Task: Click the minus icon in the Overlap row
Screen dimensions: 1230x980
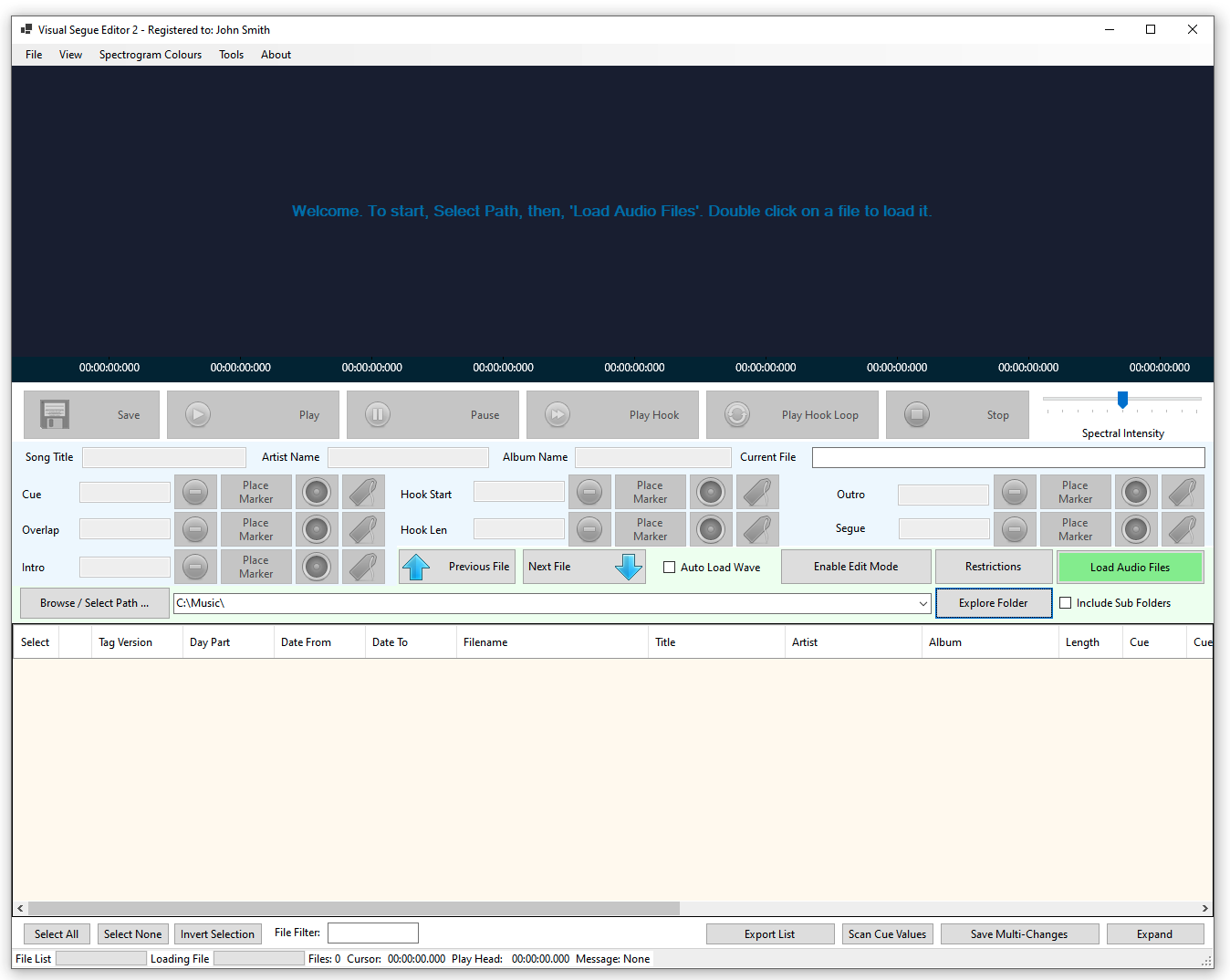Action: tap(195, 529)
